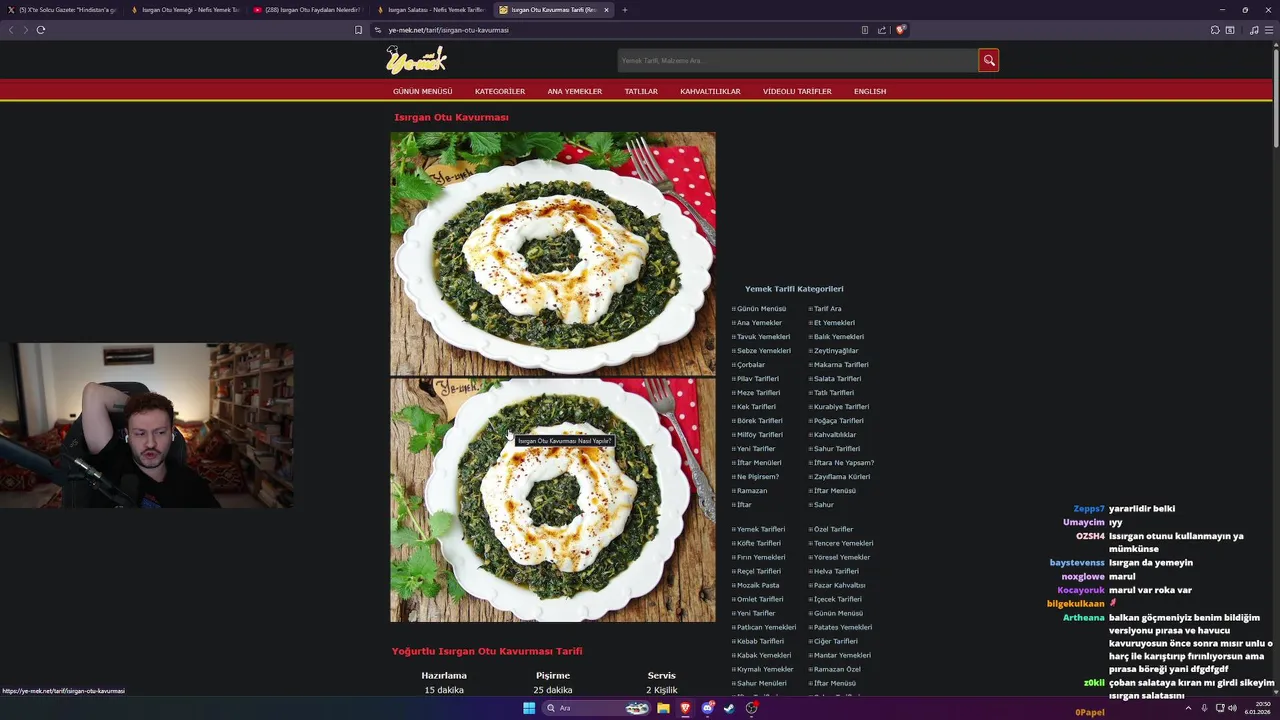The image size is (1280, 720).
Task: Open a new tab with plus button
Action: click(625, 10)
